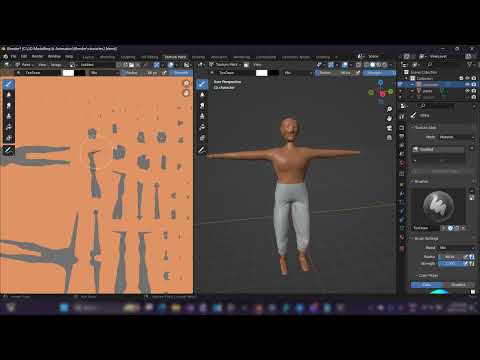Open View menu in image editor header
Image resolution: width=480 pixels, height=360 pixels.
click(x=42, y=65)
